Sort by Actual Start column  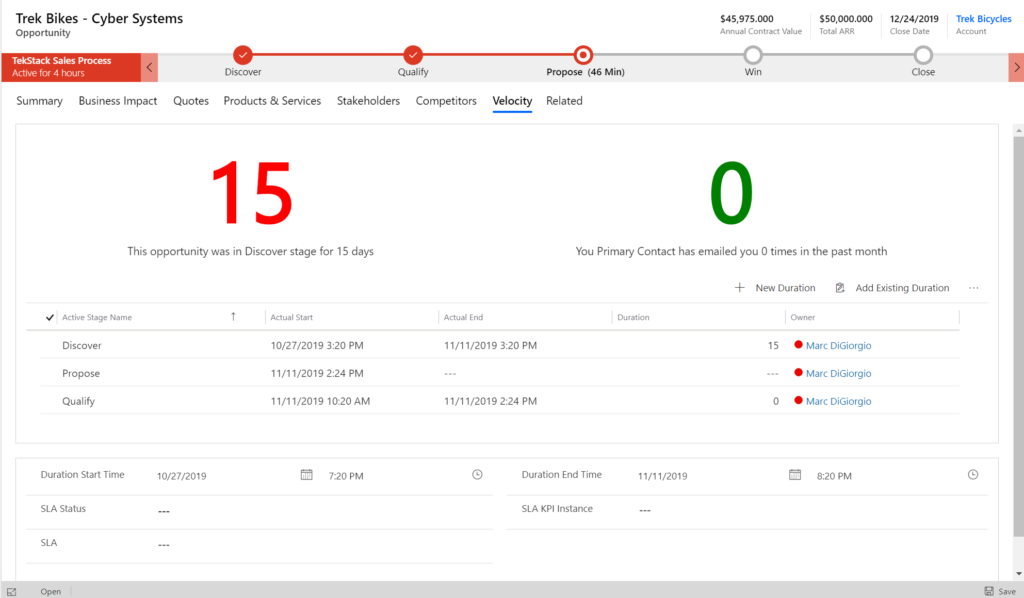pyautogui.click(x=291, y=317)
